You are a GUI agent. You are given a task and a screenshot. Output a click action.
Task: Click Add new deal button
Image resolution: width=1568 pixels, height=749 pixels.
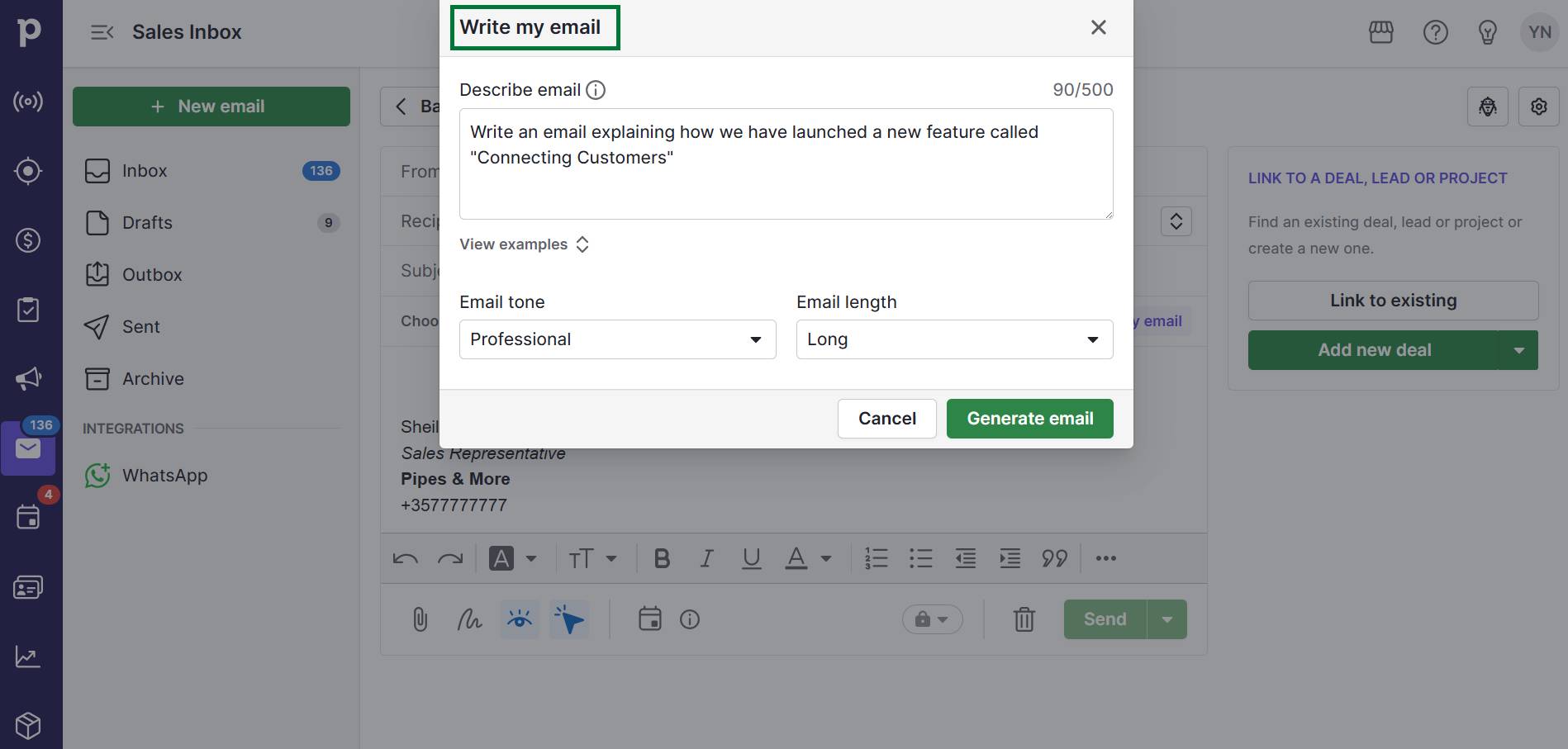click(1374, 350)
